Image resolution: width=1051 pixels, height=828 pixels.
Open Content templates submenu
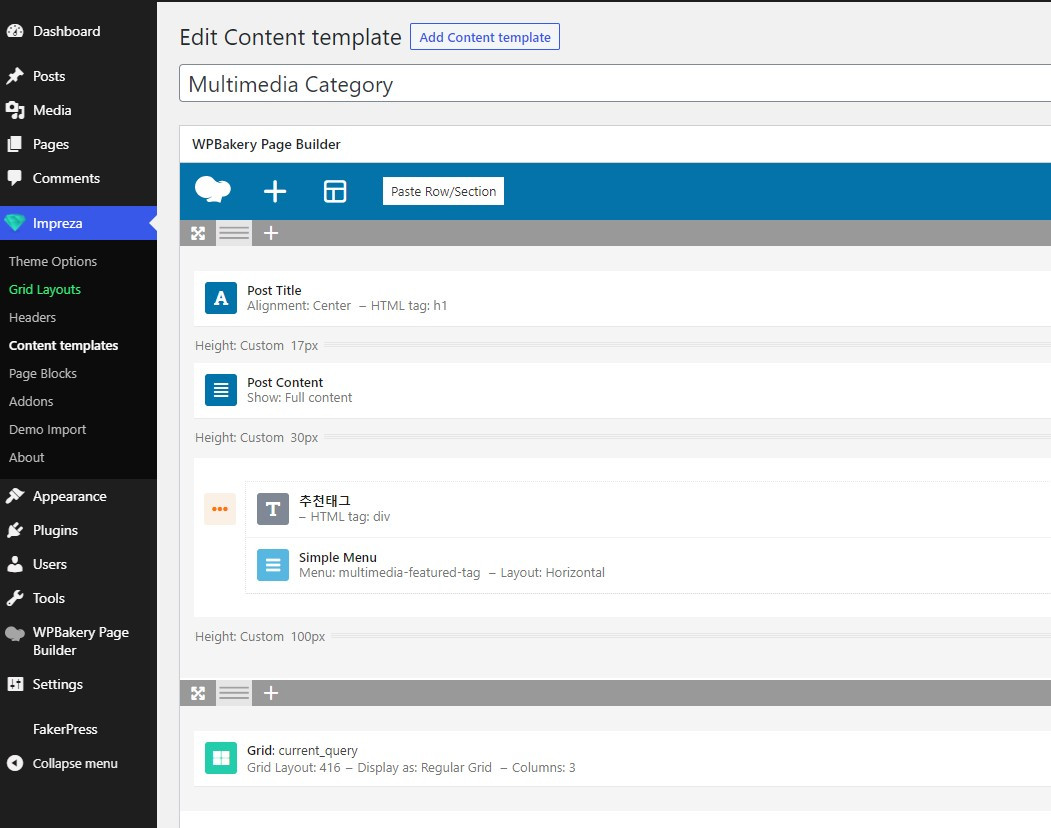click(64, 346)
